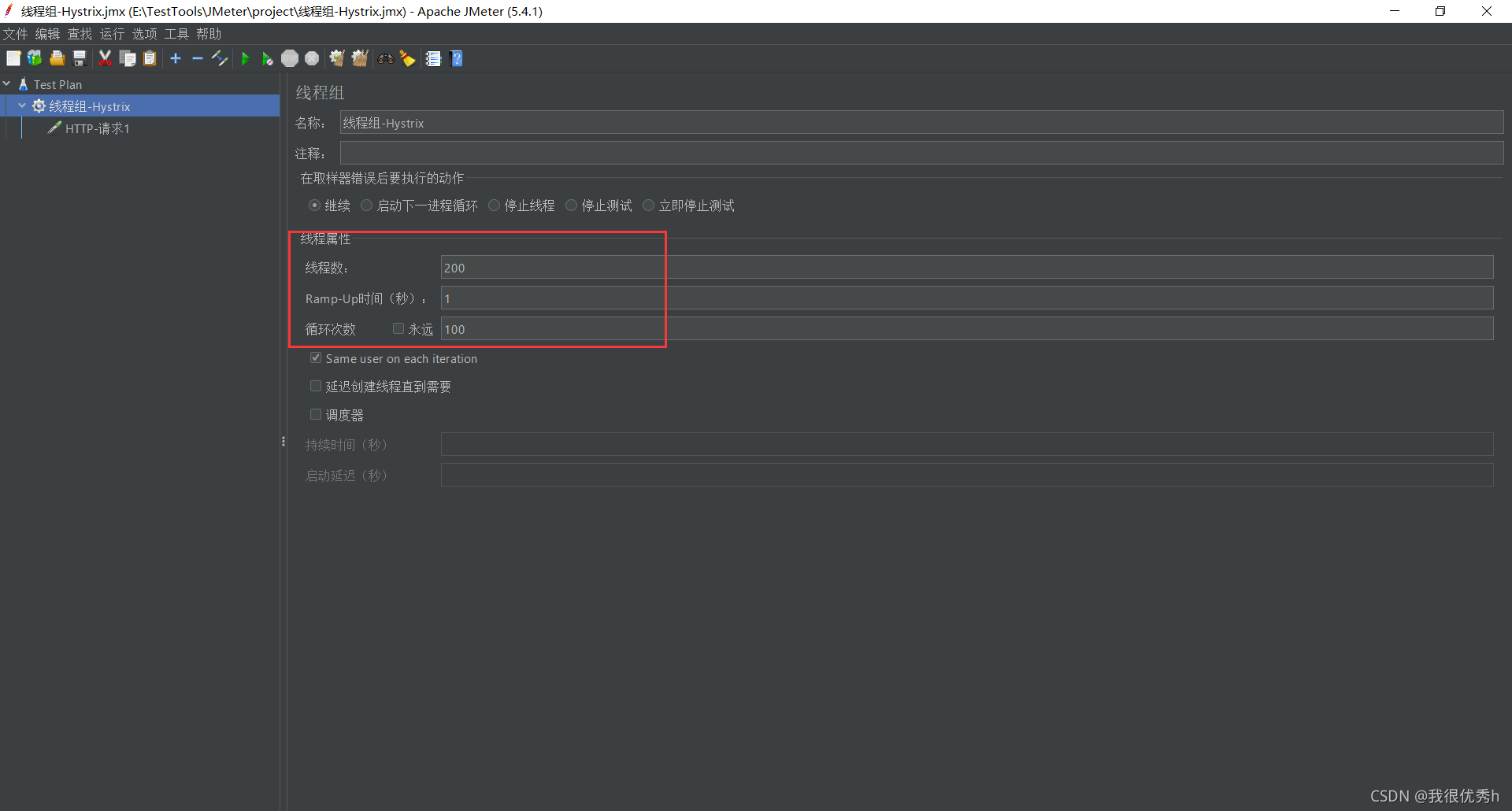Toggle the 永远 loop checkbox

[398, 328]
